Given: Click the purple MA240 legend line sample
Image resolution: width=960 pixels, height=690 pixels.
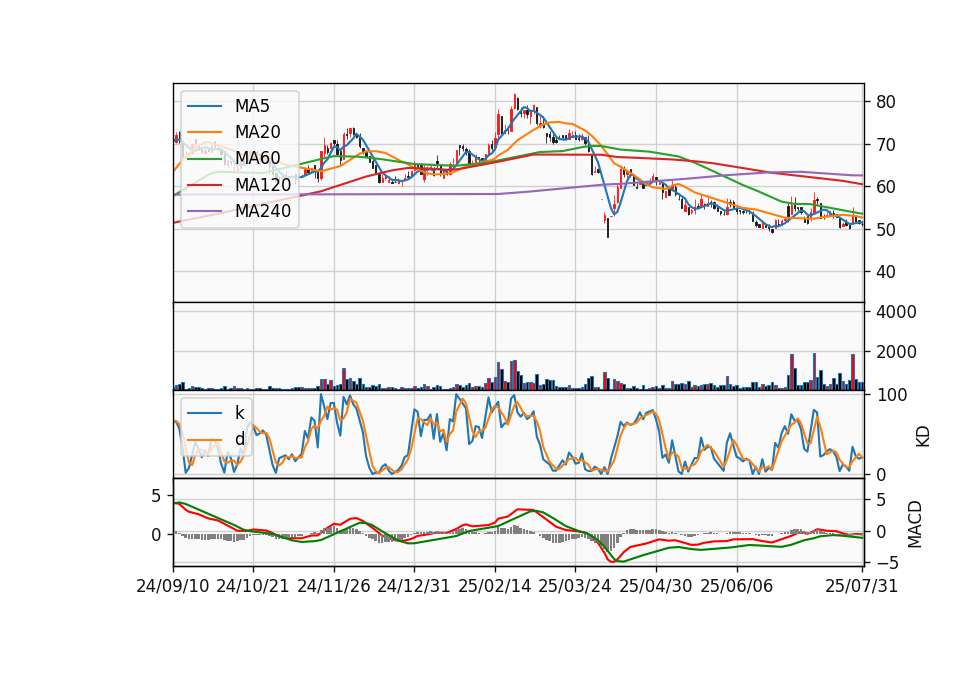Looking at the screenshot, I should (x=204, y=211).
